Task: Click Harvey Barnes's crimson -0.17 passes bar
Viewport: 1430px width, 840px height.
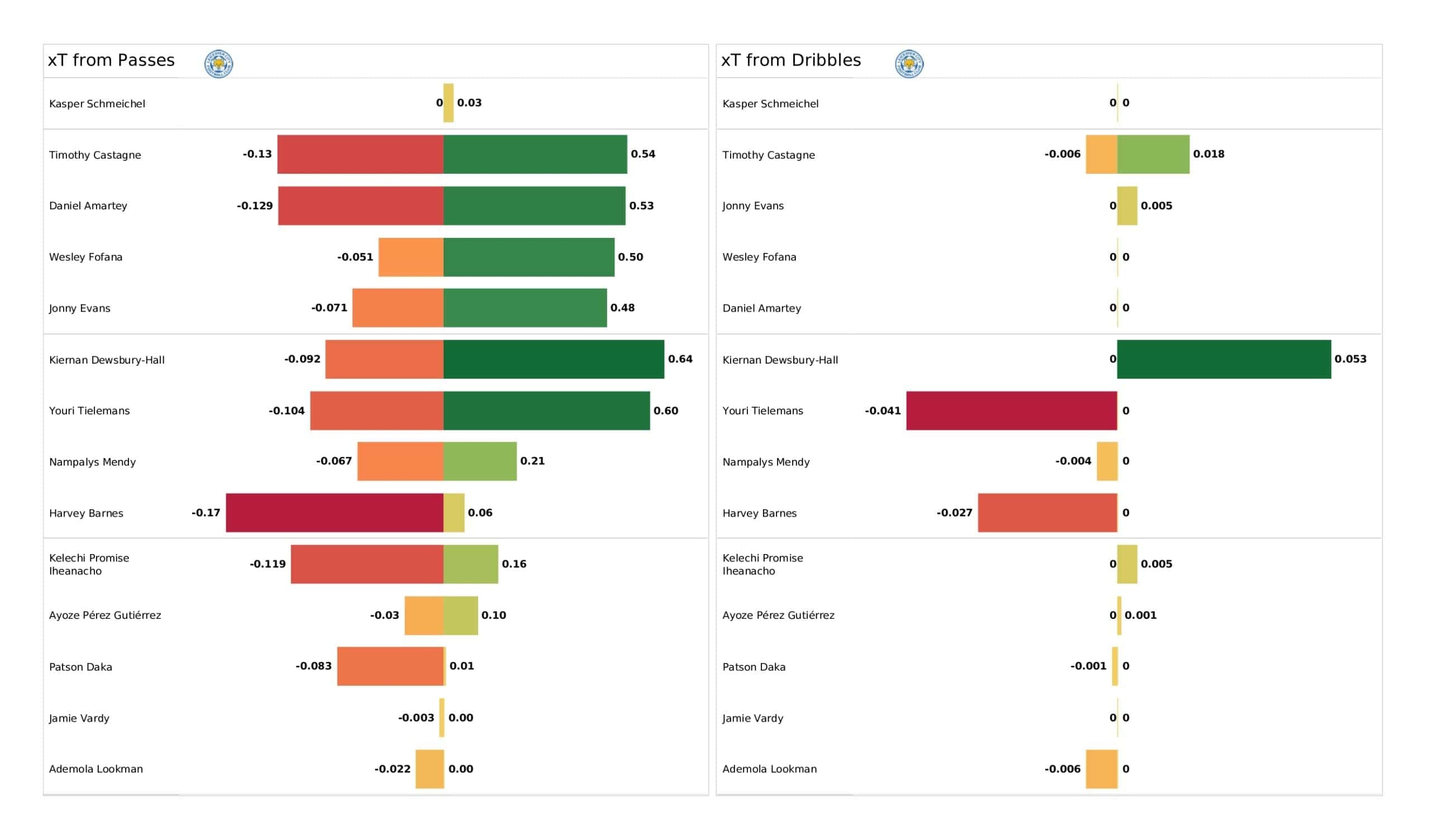Action: 335,513
